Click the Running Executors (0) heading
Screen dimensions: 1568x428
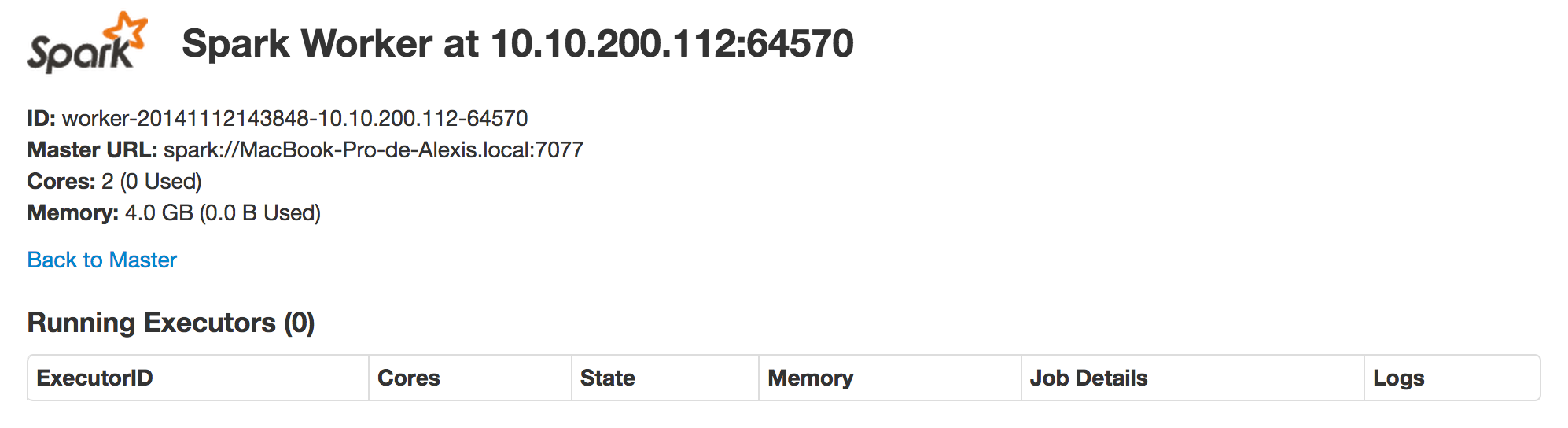click(171, 323)
